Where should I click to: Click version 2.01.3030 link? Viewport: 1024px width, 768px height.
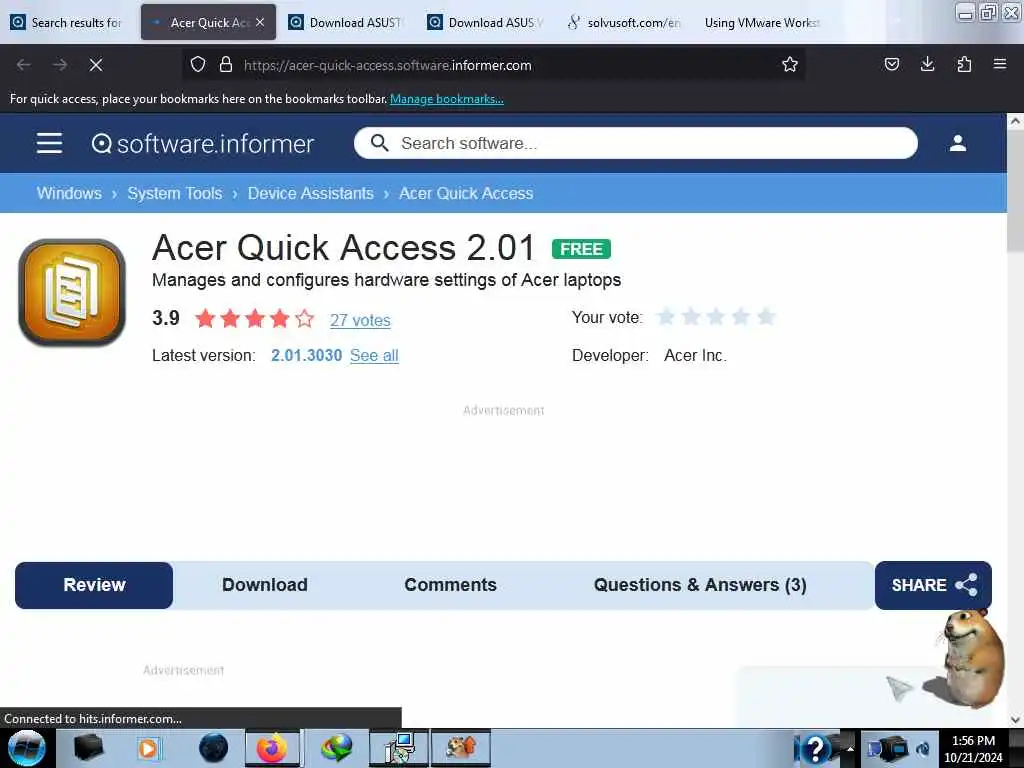[306, 355]
